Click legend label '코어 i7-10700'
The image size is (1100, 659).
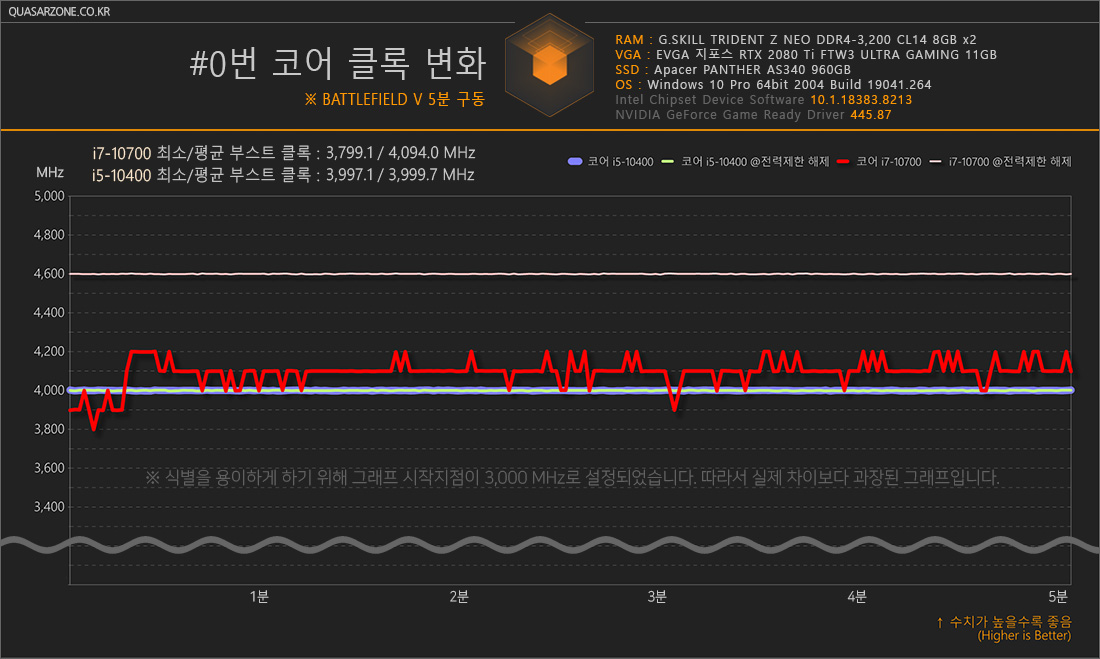coord(888,161)
